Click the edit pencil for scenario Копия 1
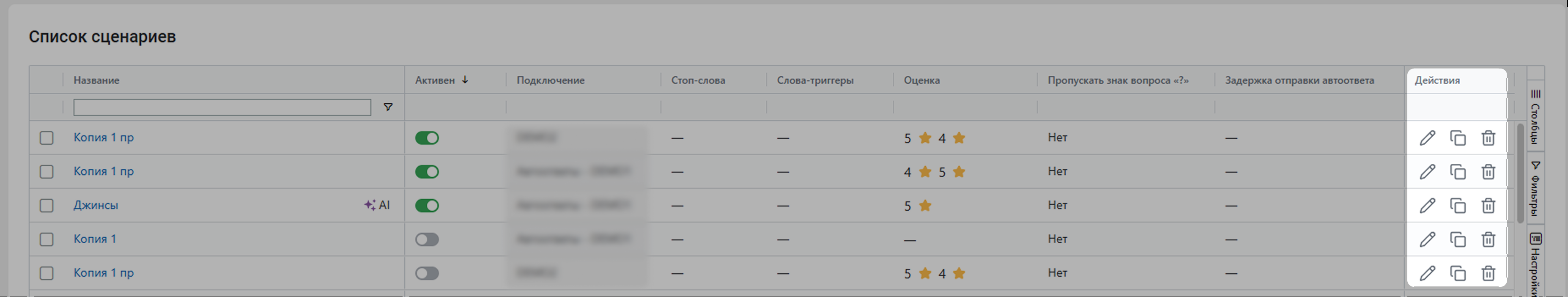 pyautogui.click(x=1427, y=240)
